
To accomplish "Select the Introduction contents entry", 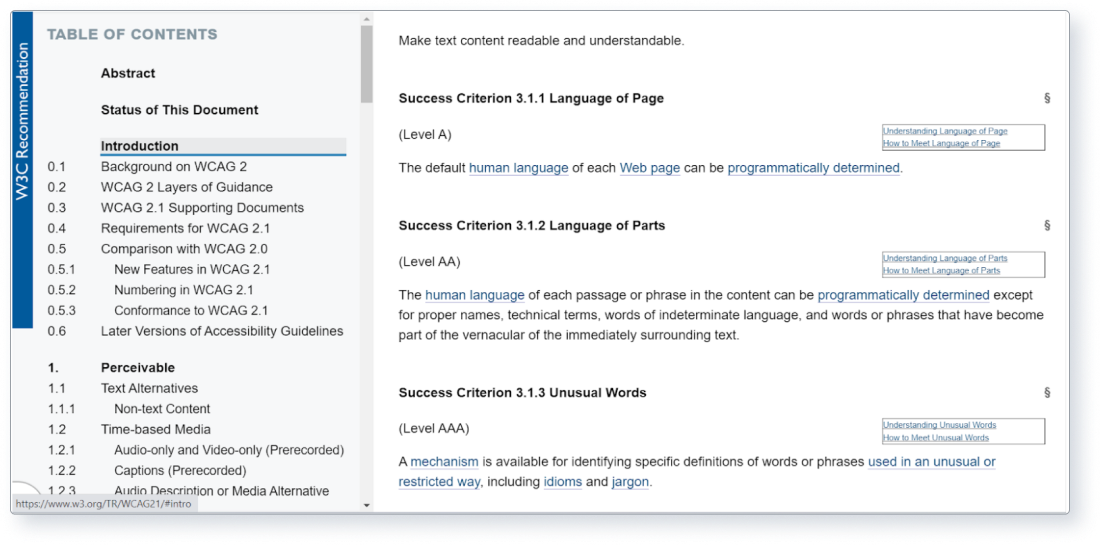I will tap(223, 146).
